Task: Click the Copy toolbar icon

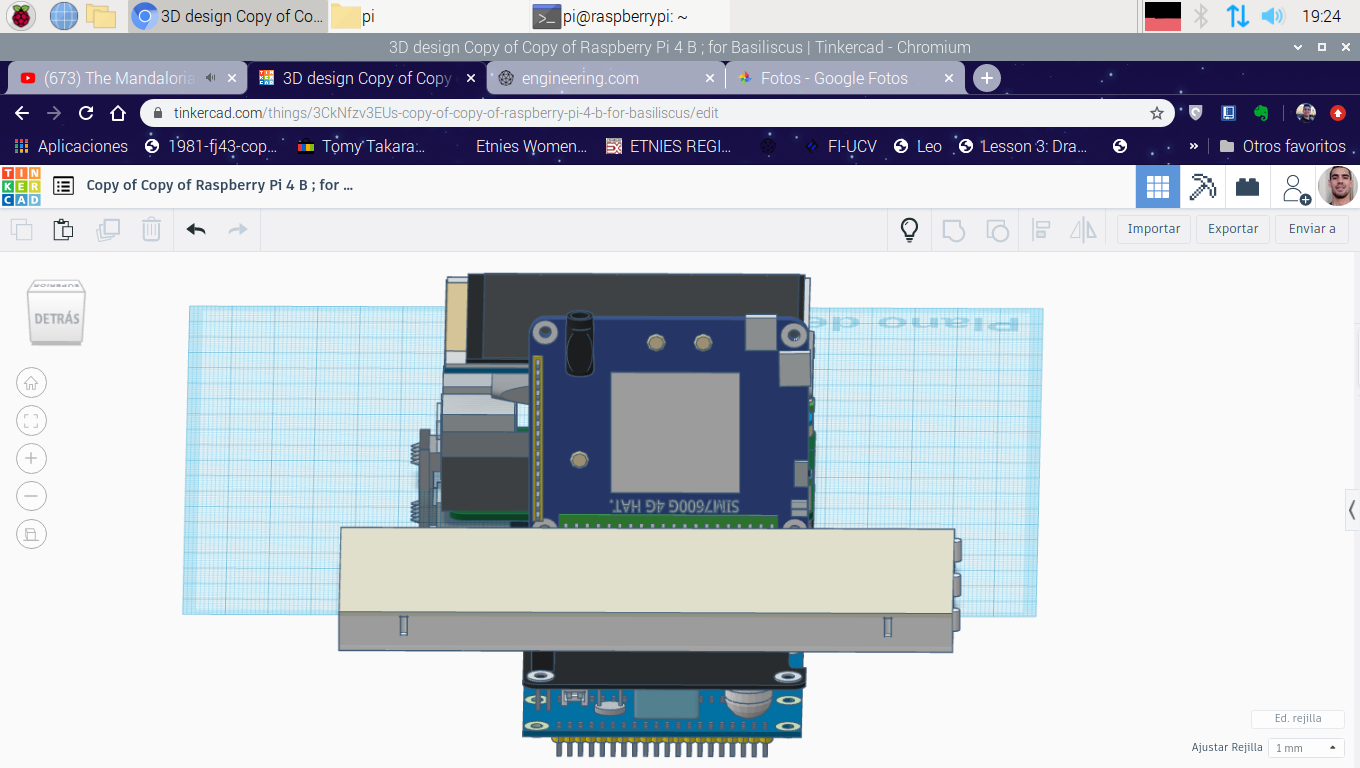Action: click(x=21, y=230)
